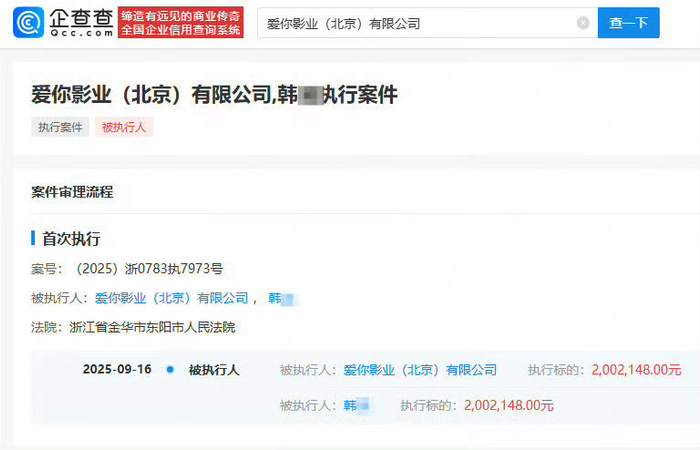The width and height of the screenshot is (700, 450).
Task: Click the Qcc logo icon
Action: (29, 22)
